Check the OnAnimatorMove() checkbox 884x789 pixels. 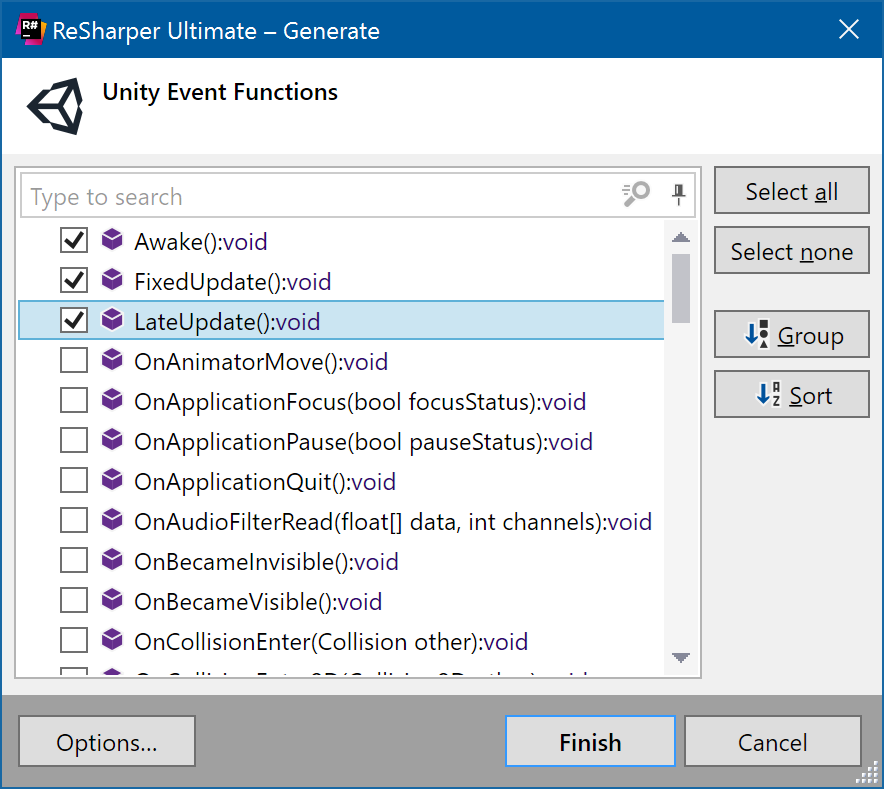coord(74,360)
